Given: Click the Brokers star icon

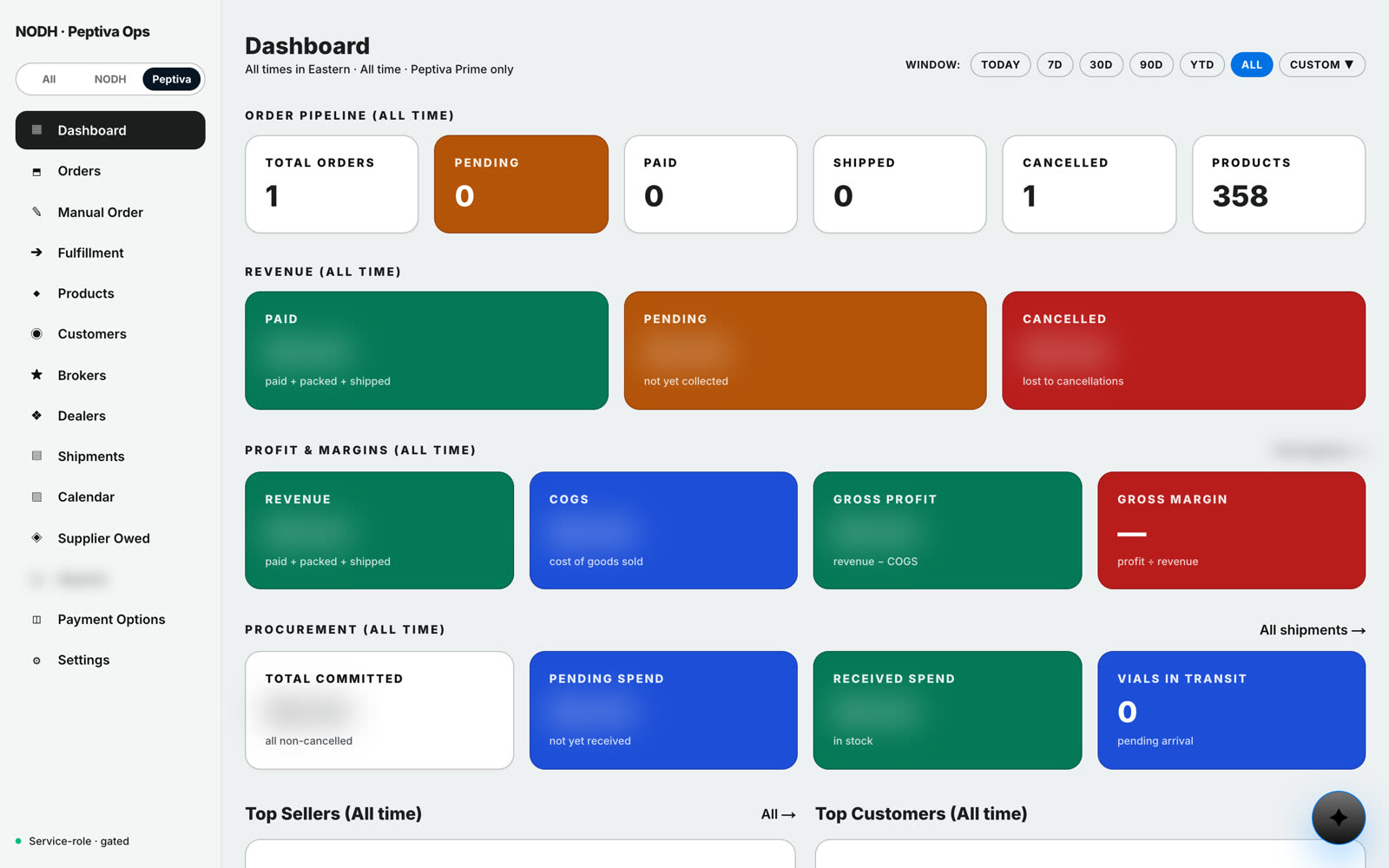Looking at the screenshot, I should pyautogui.click(x=36, y=375).
